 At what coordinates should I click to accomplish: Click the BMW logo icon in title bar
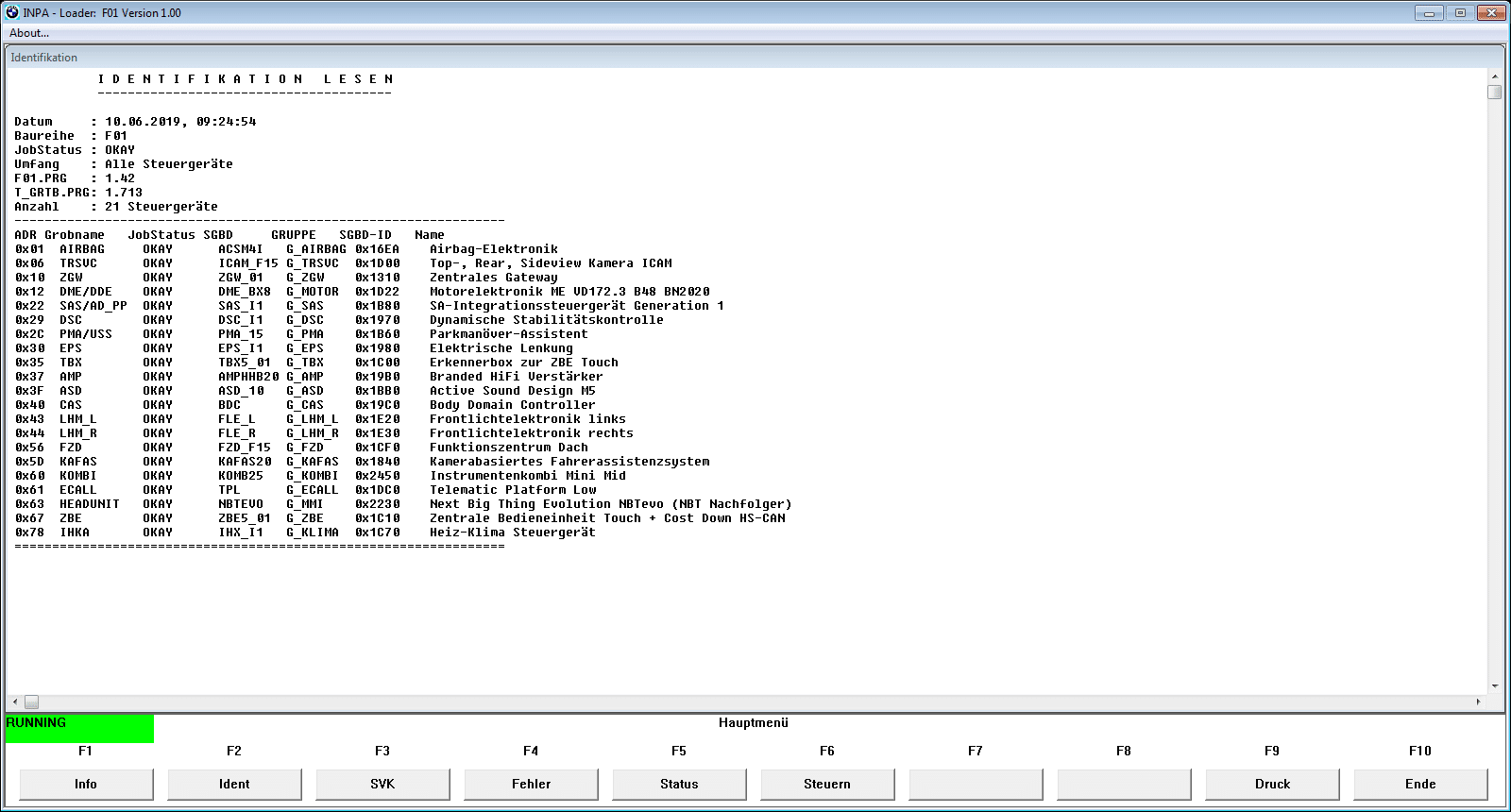pyautogui.click(x=12, y=12)
